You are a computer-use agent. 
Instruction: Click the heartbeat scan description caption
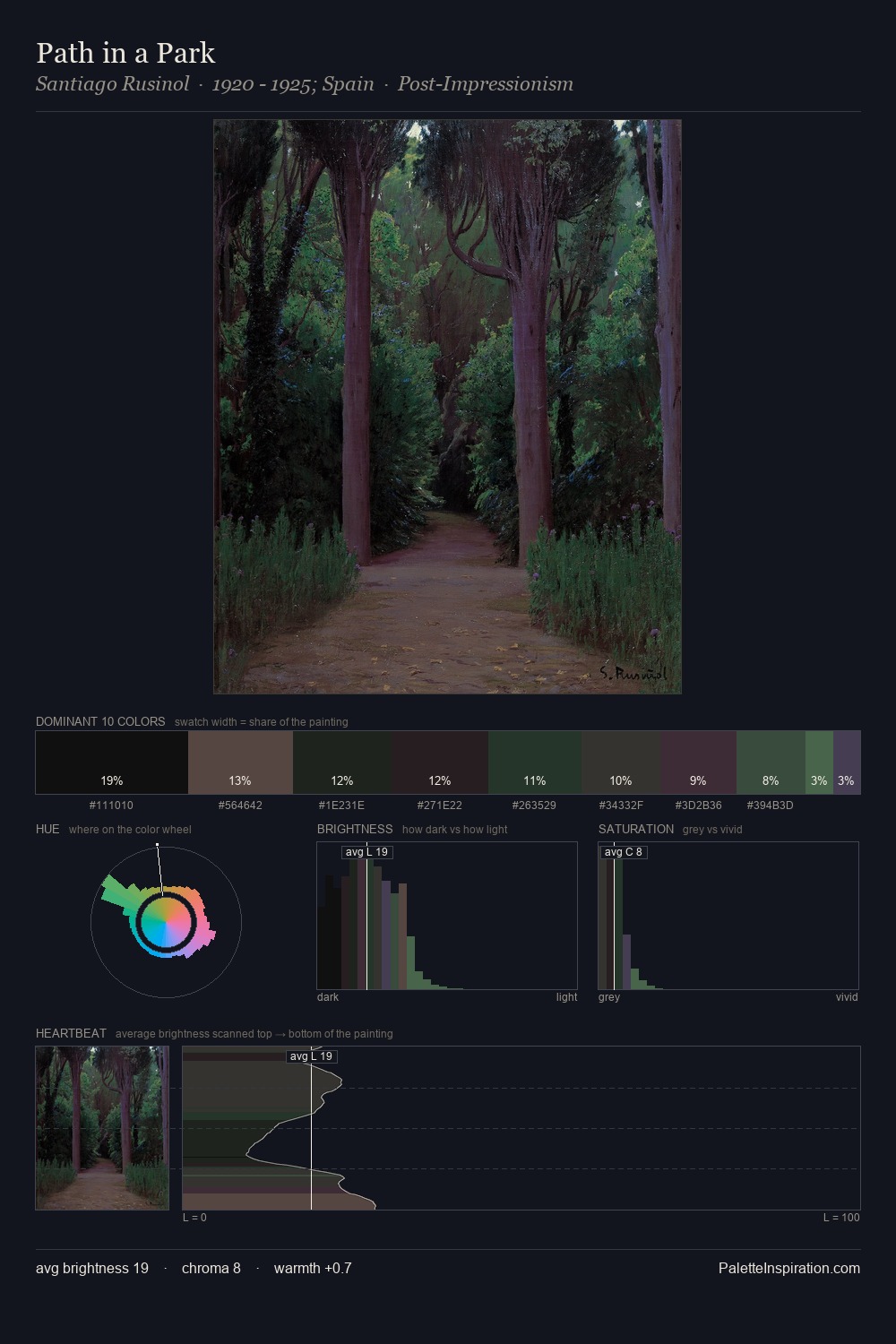(x=254, y=1034)
